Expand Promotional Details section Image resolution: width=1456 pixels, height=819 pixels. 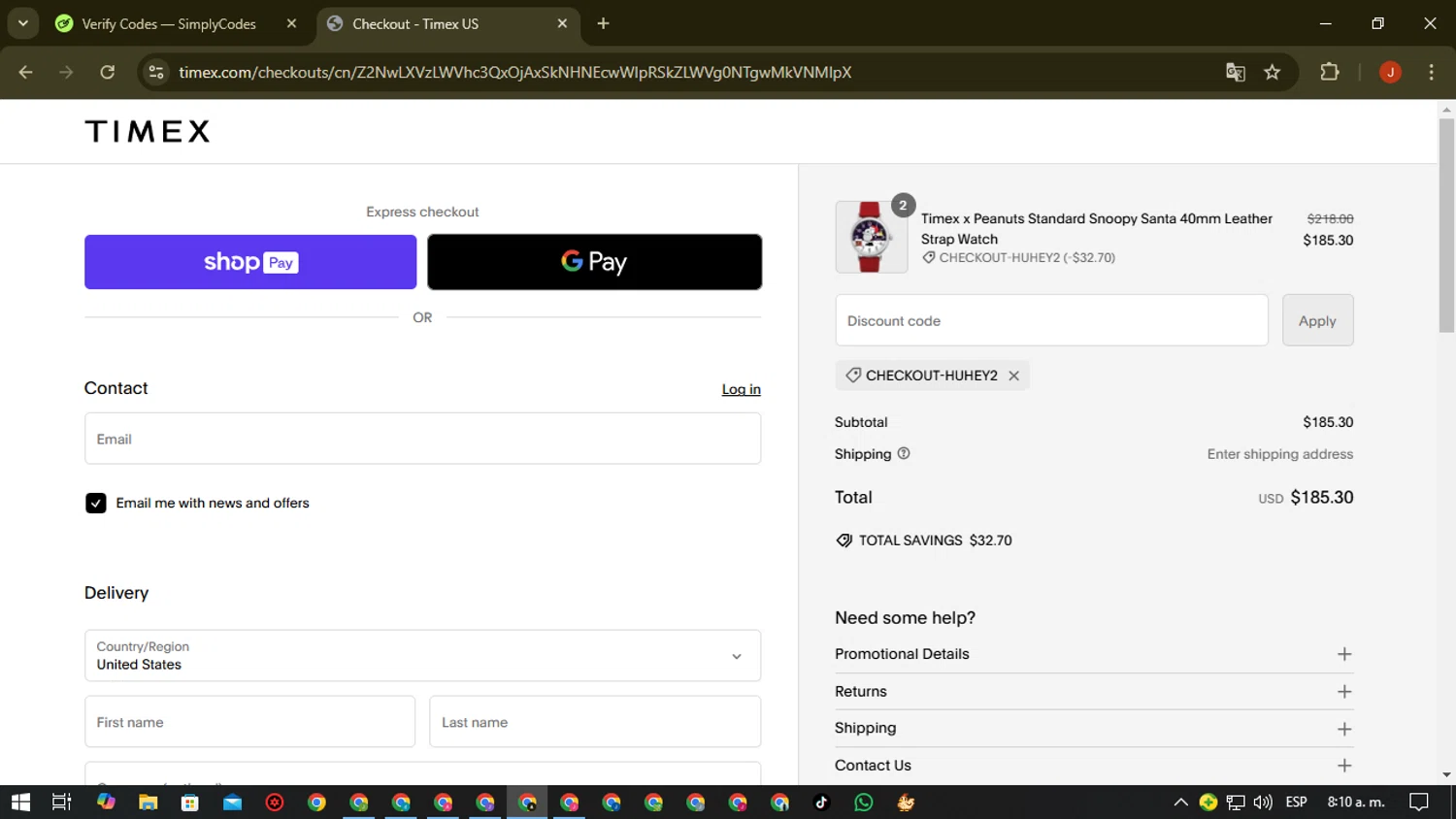coord(1094,654)
